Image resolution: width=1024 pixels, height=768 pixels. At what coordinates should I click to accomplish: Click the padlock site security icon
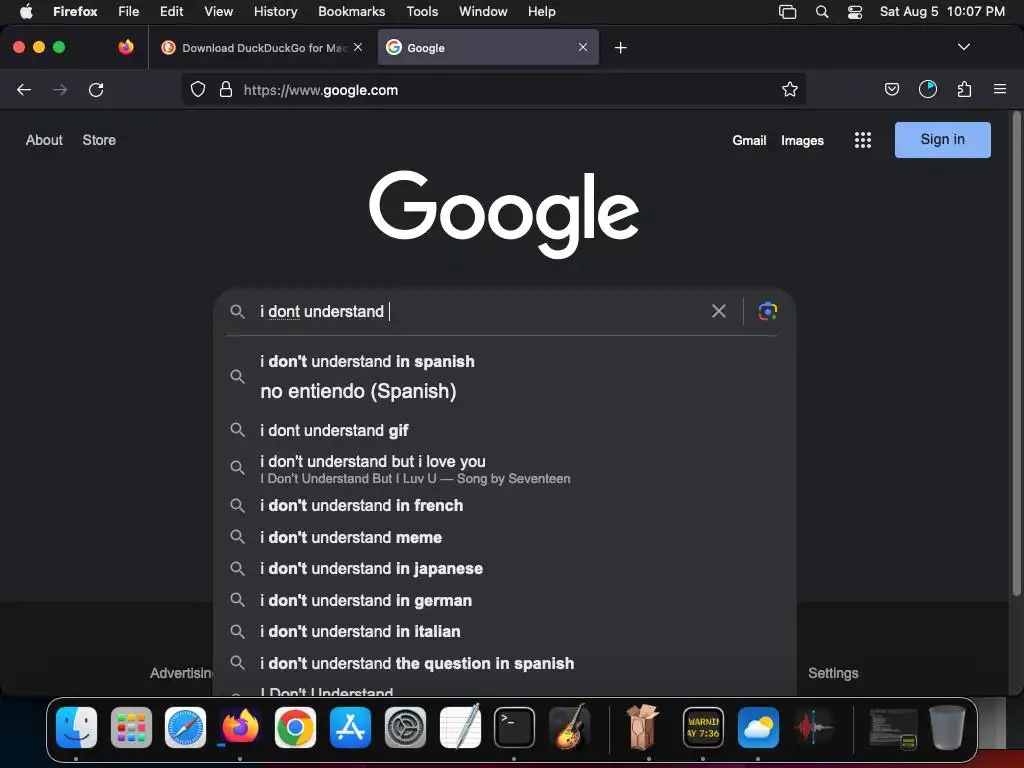(x=226, y=89)
